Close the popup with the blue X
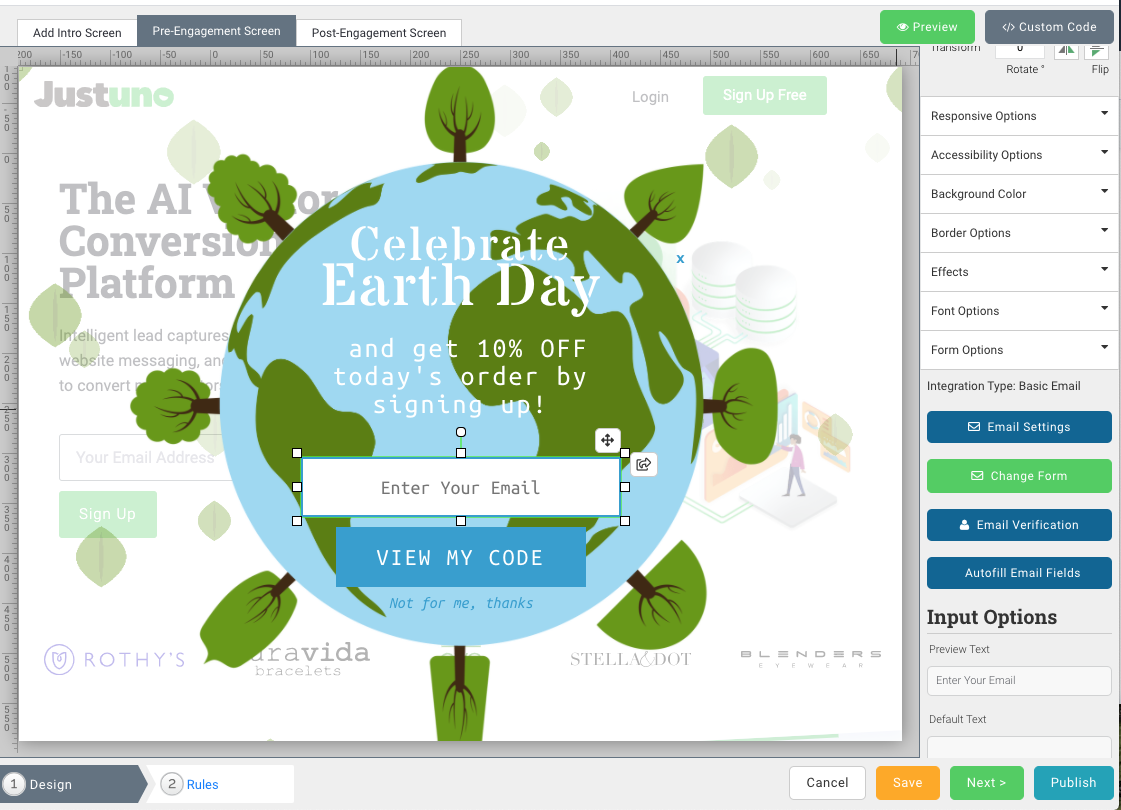The image size is (1121, 810). [680, 259]
